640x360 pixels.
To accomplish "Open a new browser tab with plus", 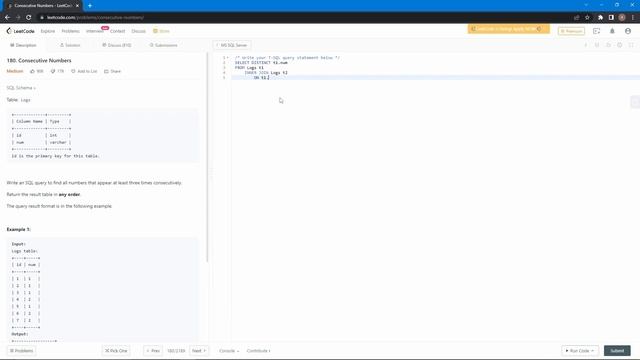I will tap(90, 6).
